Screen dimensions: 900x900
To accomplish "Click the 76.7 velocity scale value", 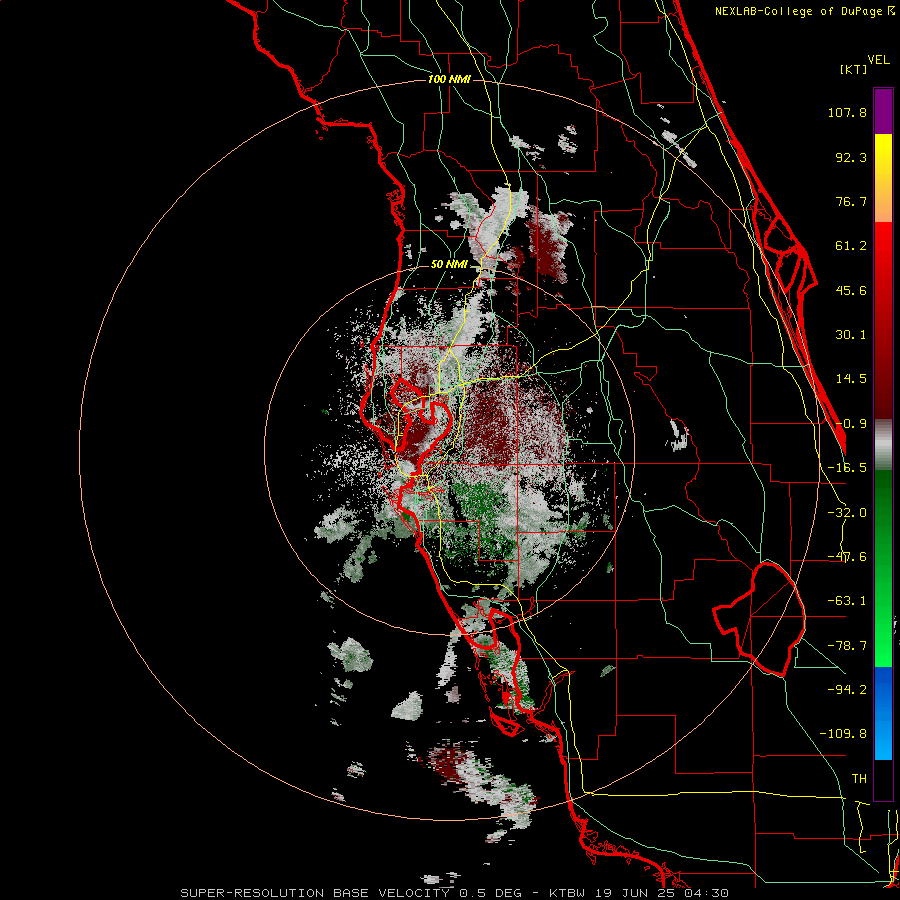I will coord(851,201).
